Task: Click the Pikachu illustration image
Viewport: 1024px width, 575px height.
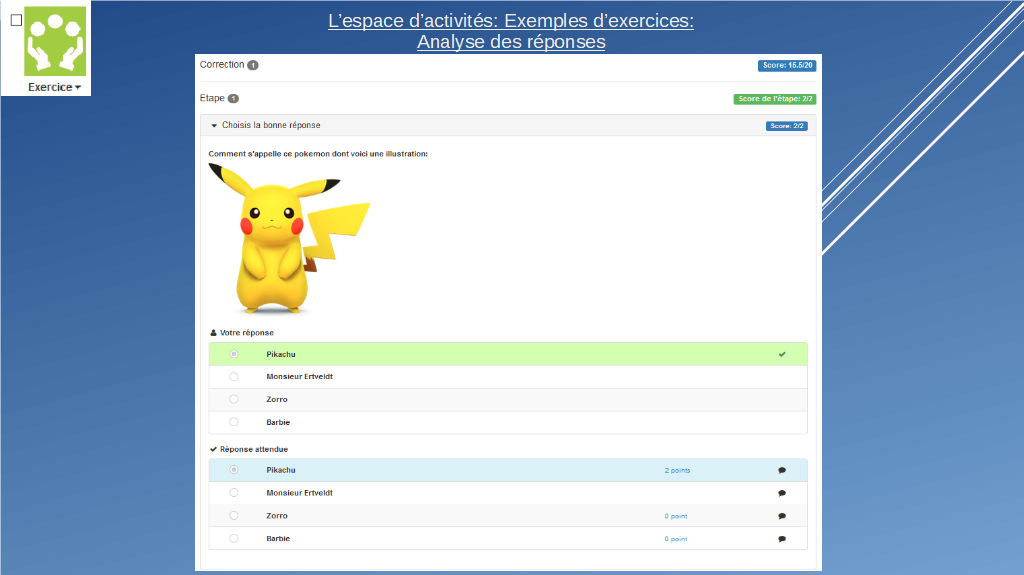Action: coord(289,238)
